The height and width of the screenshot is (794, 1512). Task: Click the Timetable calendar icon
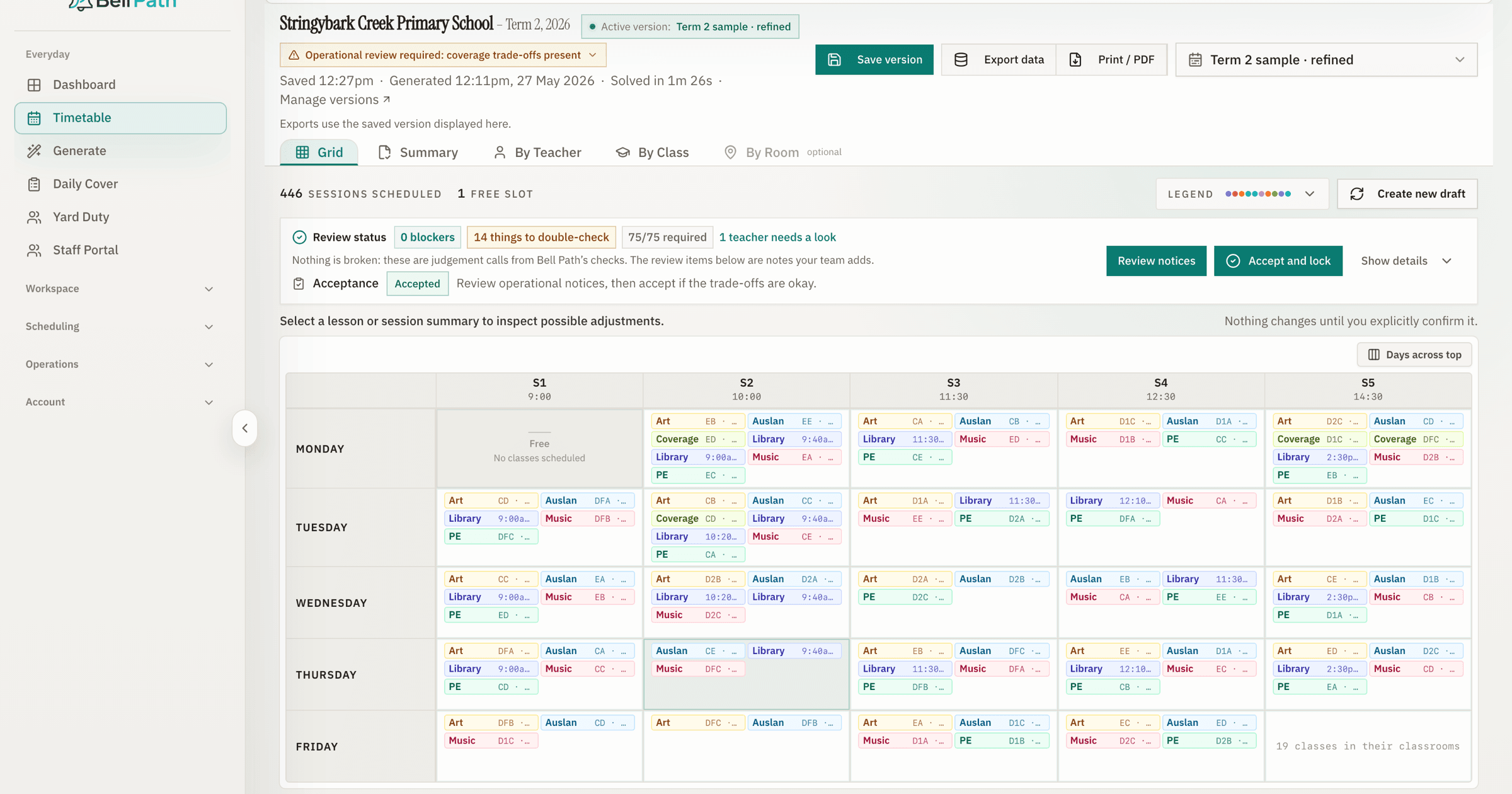34,118
